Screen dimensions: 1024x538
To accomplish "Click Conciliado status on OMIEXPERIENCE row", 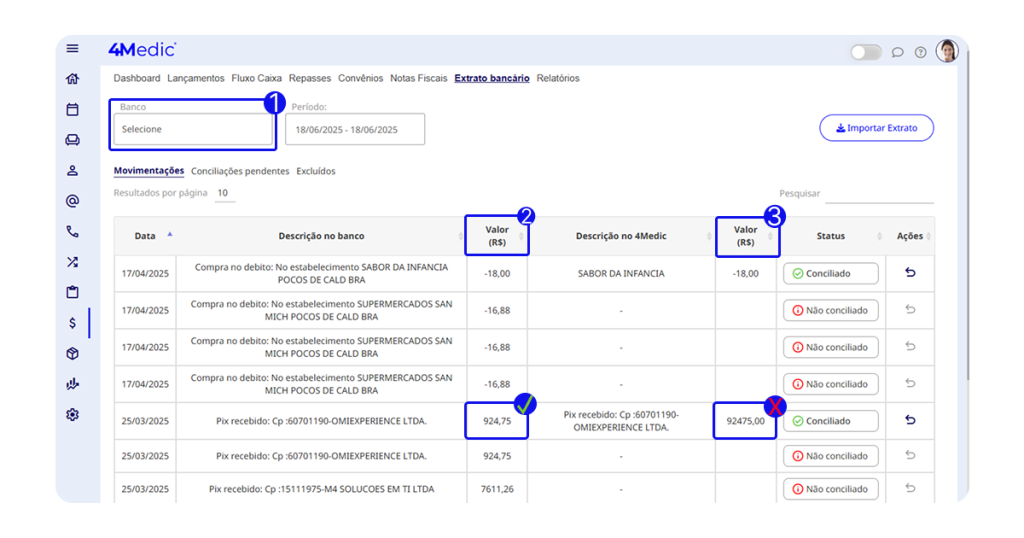I will click(830, 421).
